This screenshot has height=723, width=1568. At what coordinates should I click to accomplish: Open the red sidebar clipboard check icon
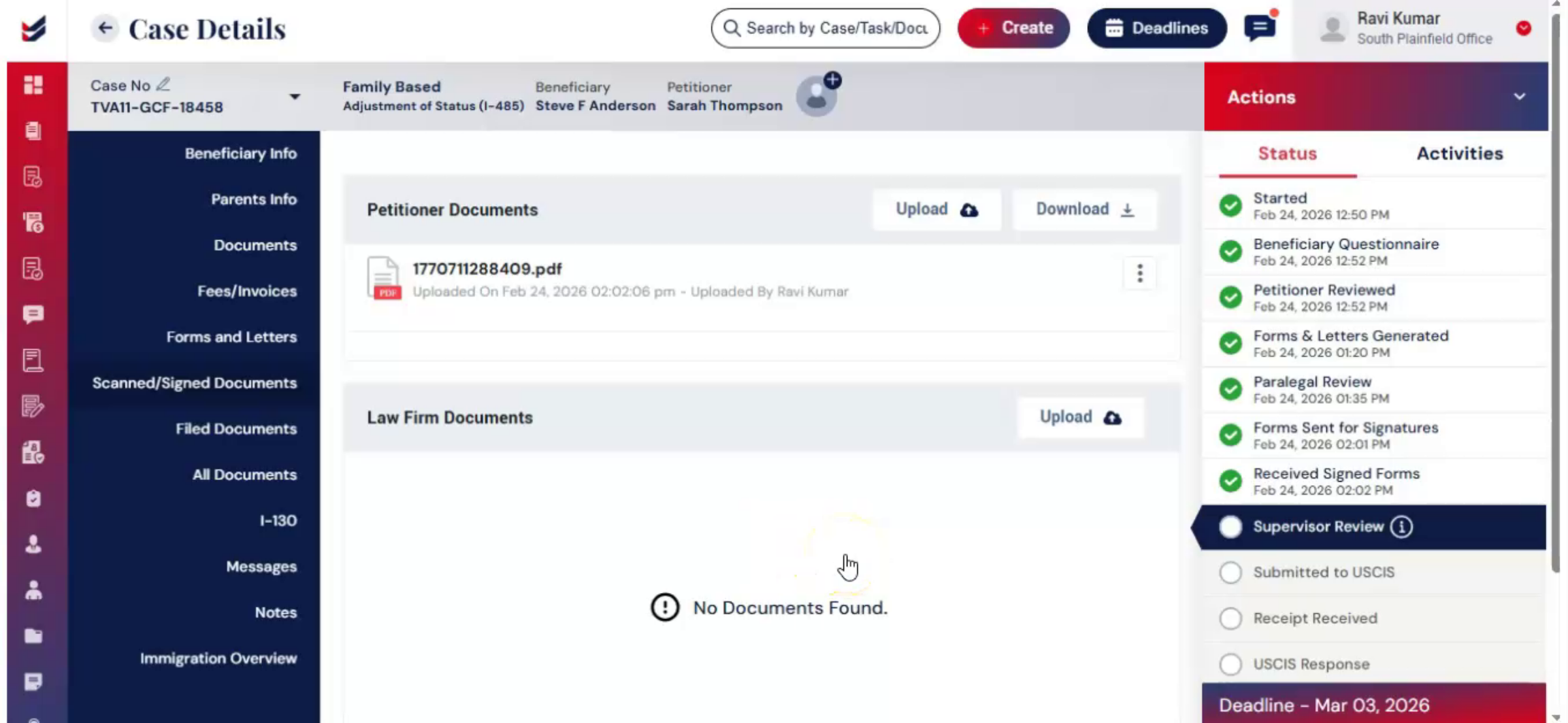(33, 499)
